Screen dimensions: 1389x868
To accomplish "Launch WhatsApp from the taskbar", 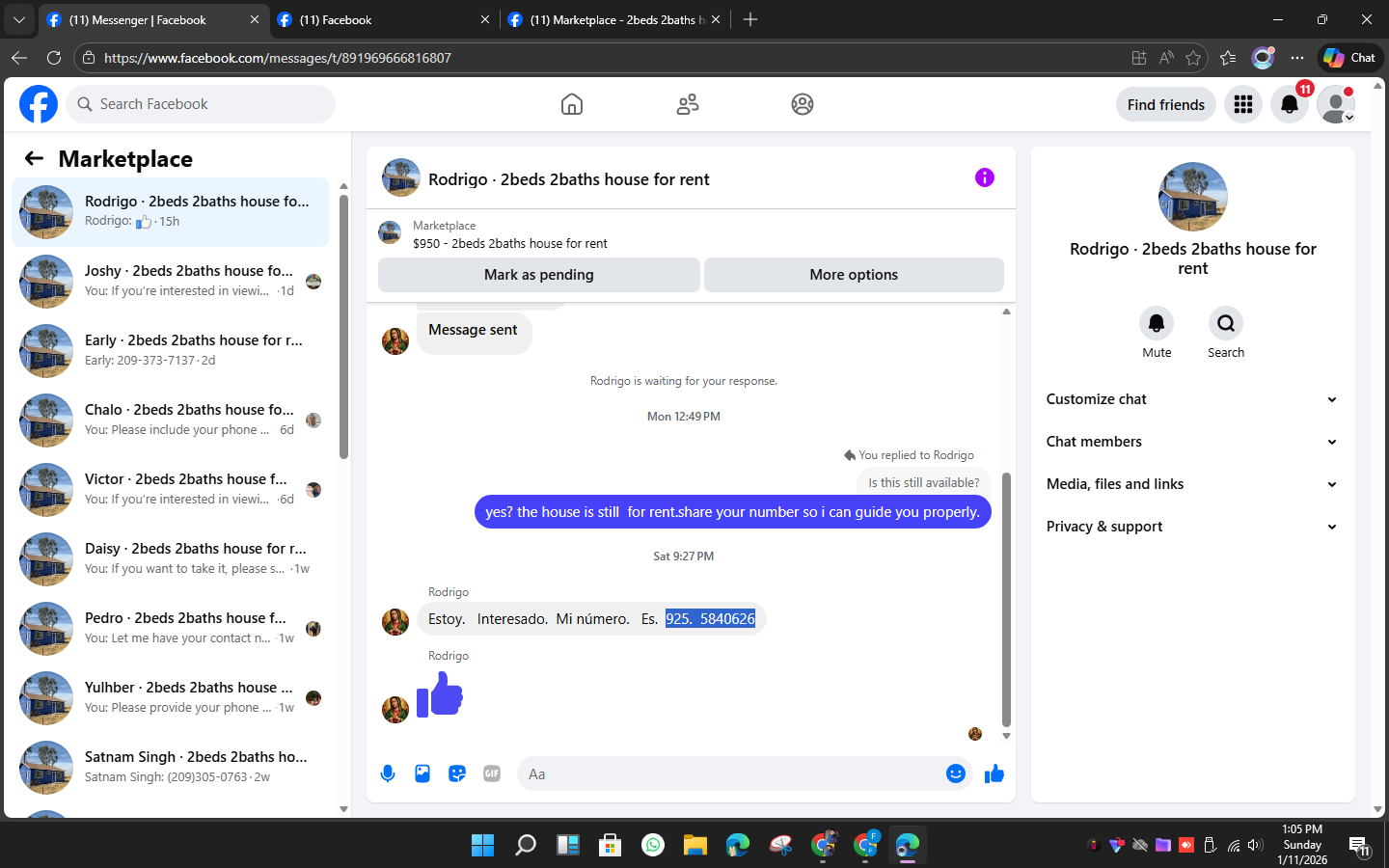I will (653, 845).
